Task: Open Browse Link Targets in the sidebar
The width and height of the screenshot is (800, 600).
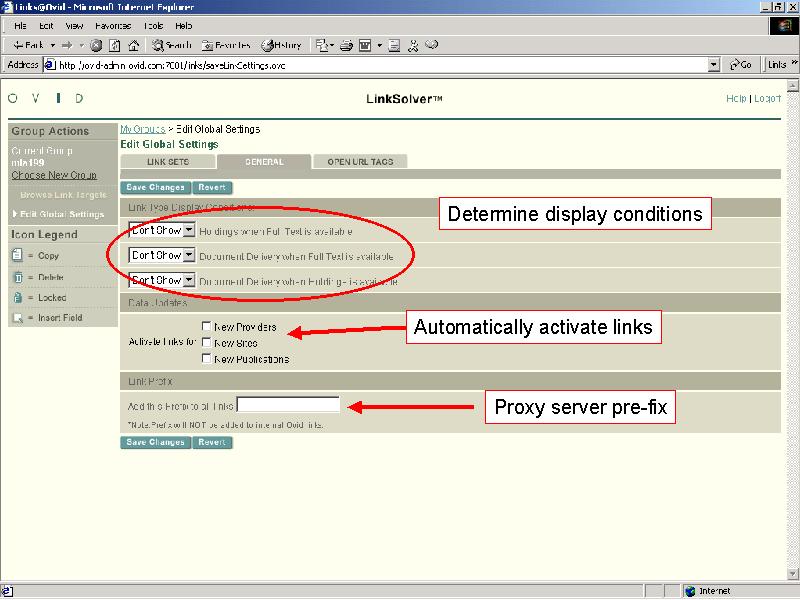Action: click(x=63, y=195)
